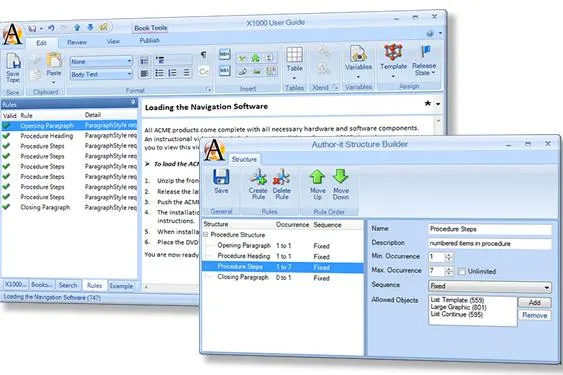Image resolution: width=563 pixels, height=375 pixels.
Task: Click Save Topic icon in main ribbon
Action: (x=13, y=61)
